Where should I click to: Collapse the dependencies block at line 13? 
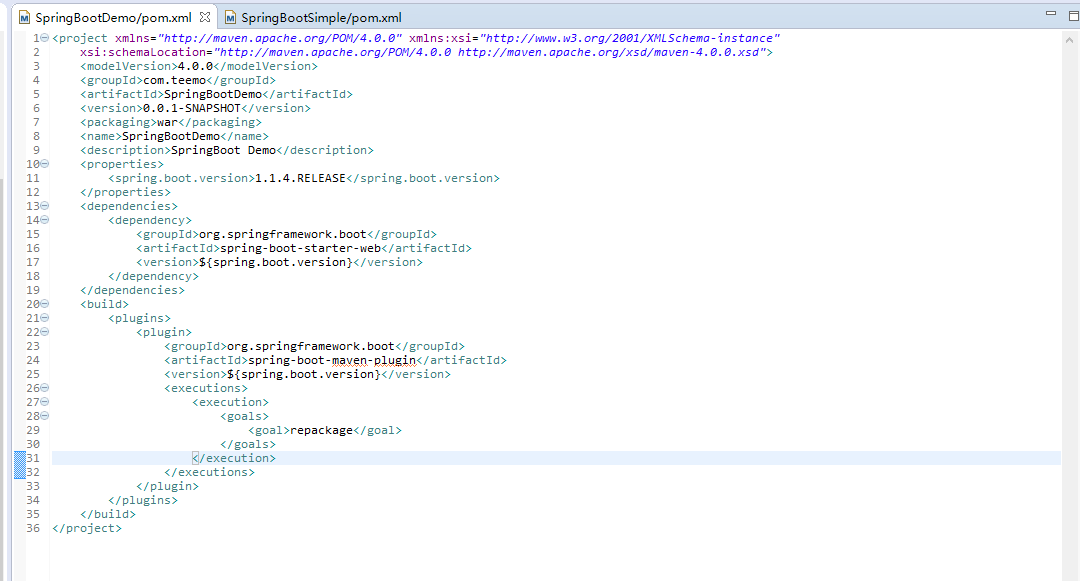45,206
